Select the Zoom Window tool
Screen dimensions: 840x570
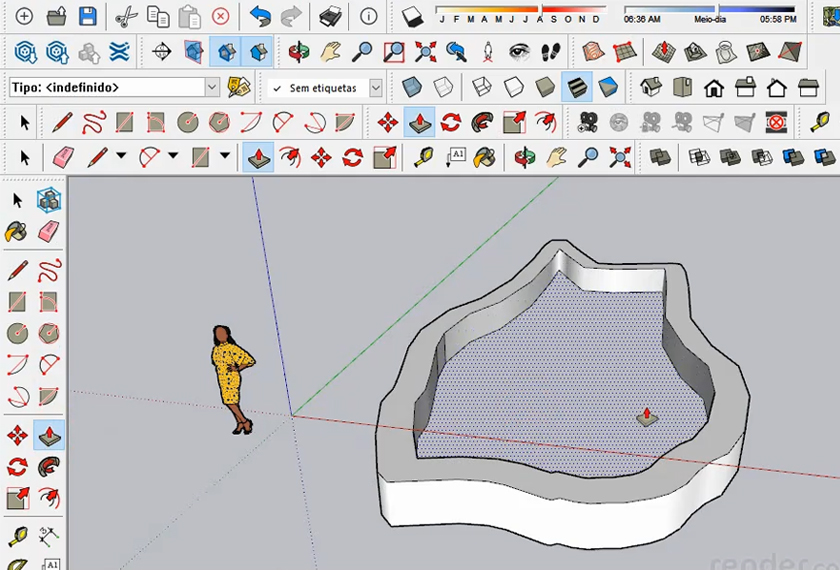pyautogui.click(x=394, y=51)
